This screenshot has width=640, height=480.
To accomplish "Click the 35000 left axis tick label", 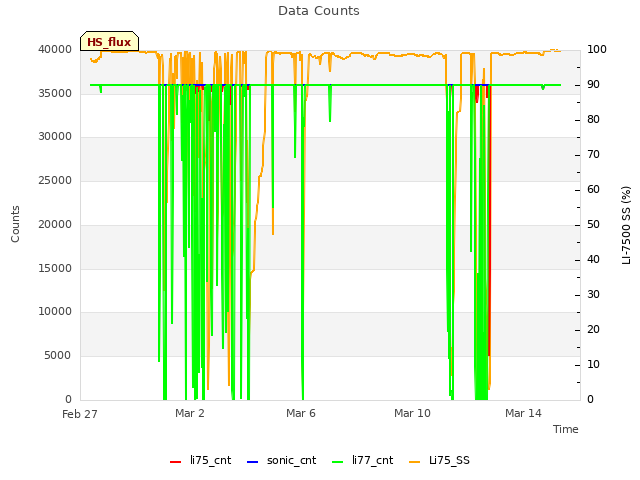I will (55, 93).
